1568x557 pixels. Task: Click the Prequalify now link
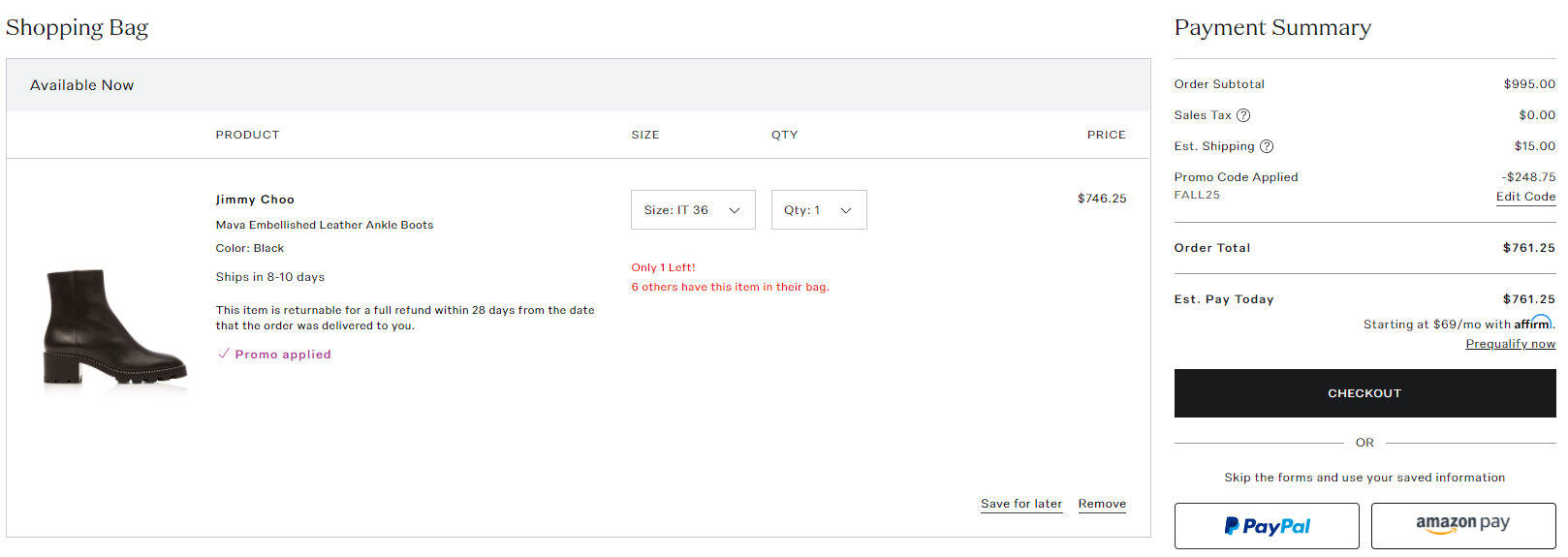click(1510, 344)
